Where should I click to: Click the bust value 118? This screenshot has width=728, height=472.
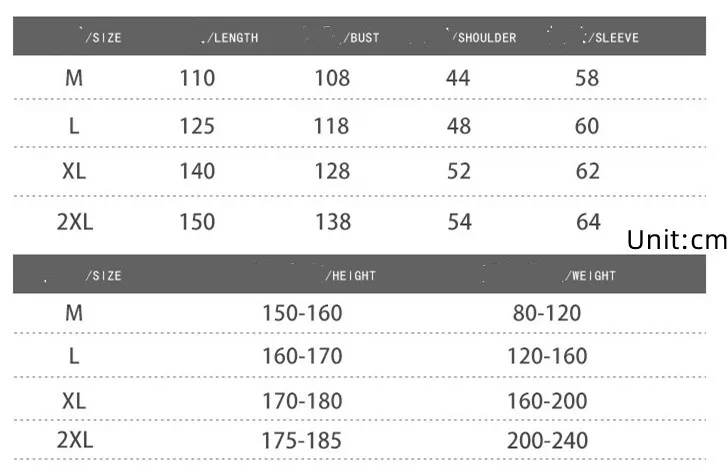coord(332,126)
